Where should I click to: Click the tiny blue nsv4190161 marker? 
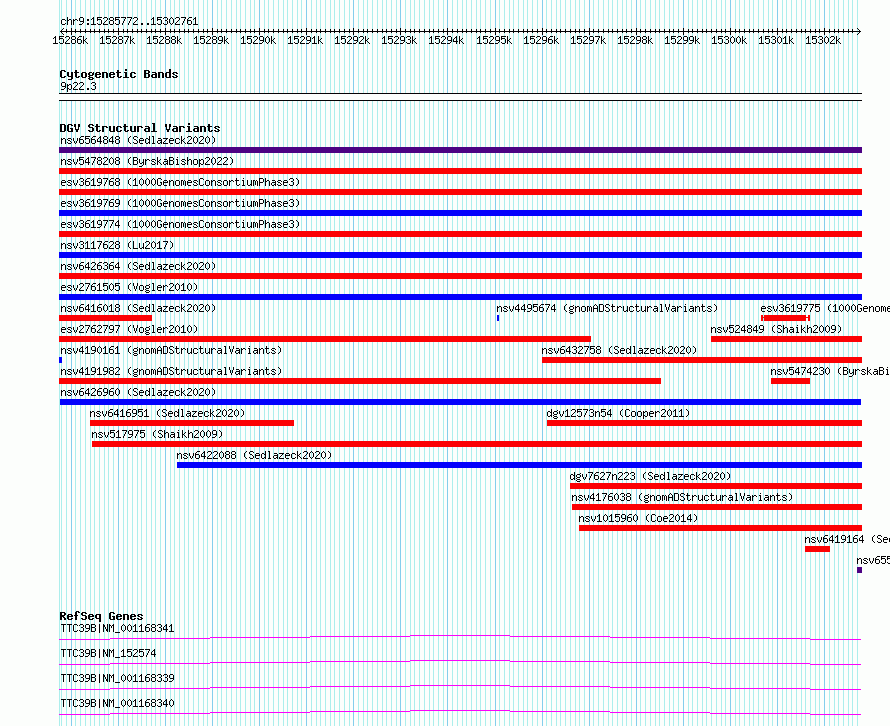(x=61, y=360)
